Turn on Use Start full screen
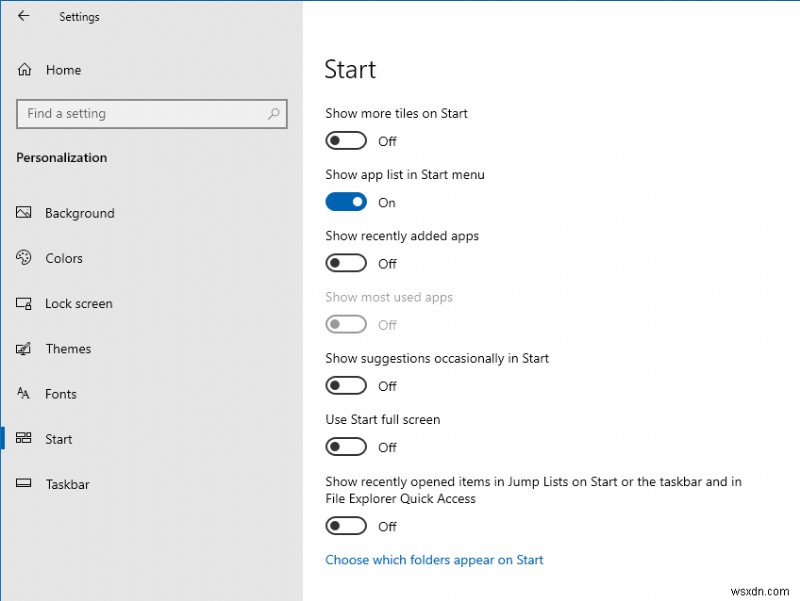Viewport: 800px width, 601px height. point(346,447)
